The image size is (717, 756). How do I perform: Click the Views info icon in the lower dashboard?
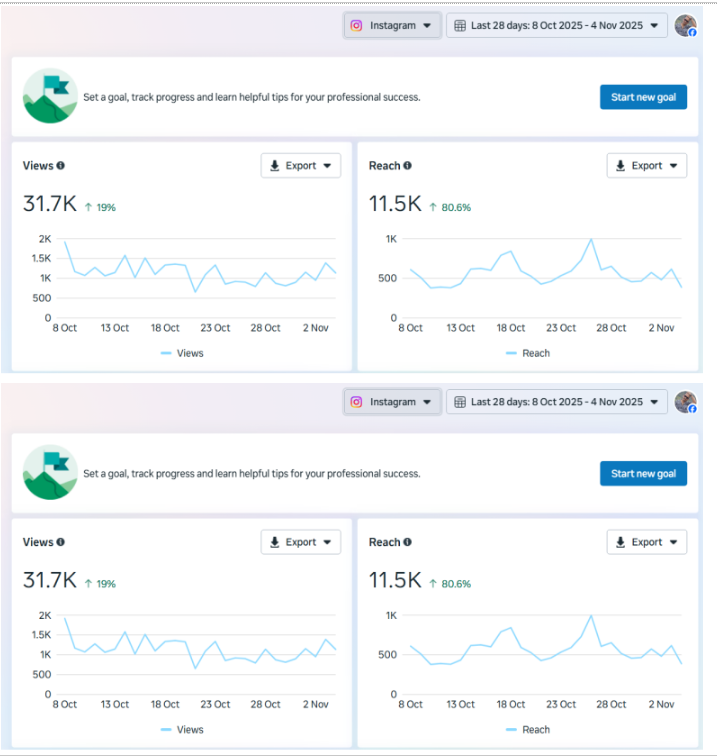click(x=60, y=542)
